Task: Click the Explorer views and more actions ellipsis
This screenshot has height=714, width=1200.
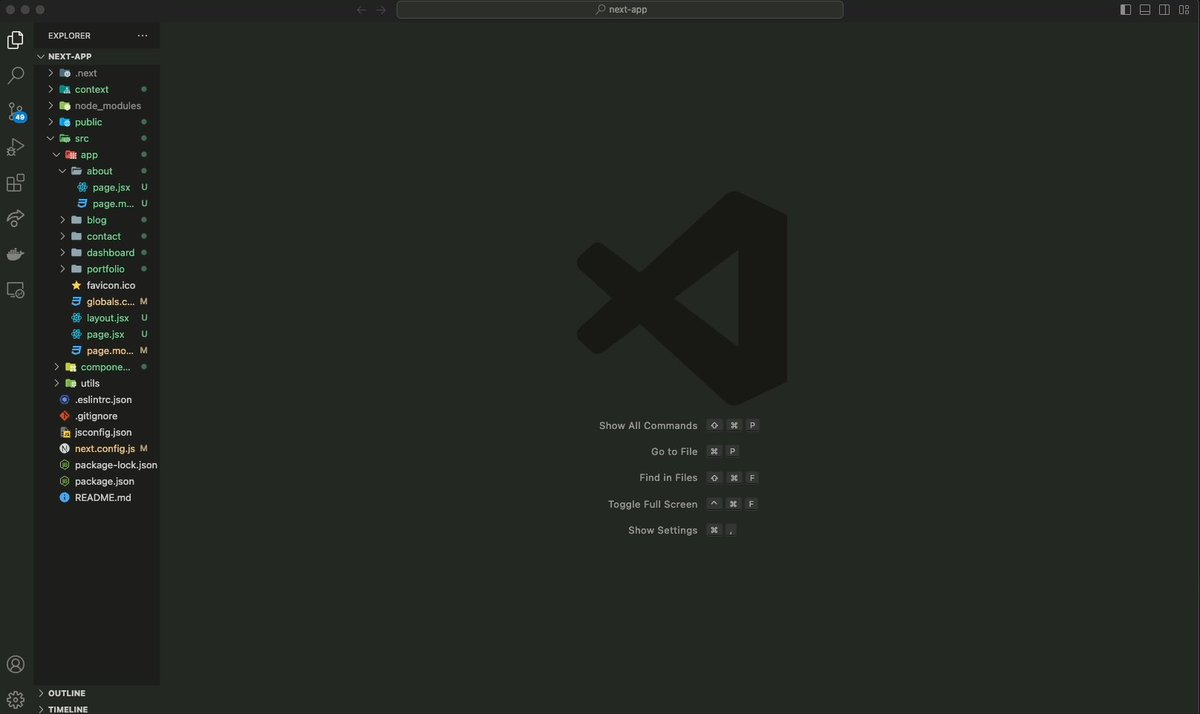Action: [142, 36]
